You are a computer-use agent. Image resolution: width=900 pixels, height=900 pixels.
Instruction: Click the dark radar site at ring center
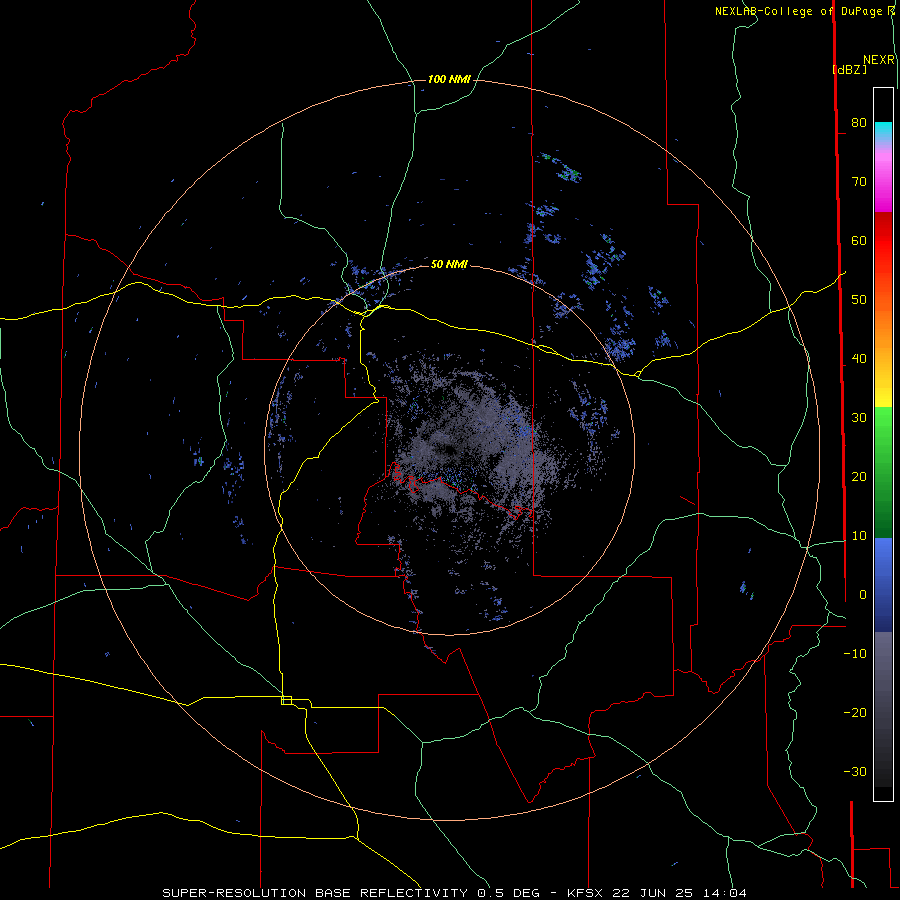[x=449, y=449]
